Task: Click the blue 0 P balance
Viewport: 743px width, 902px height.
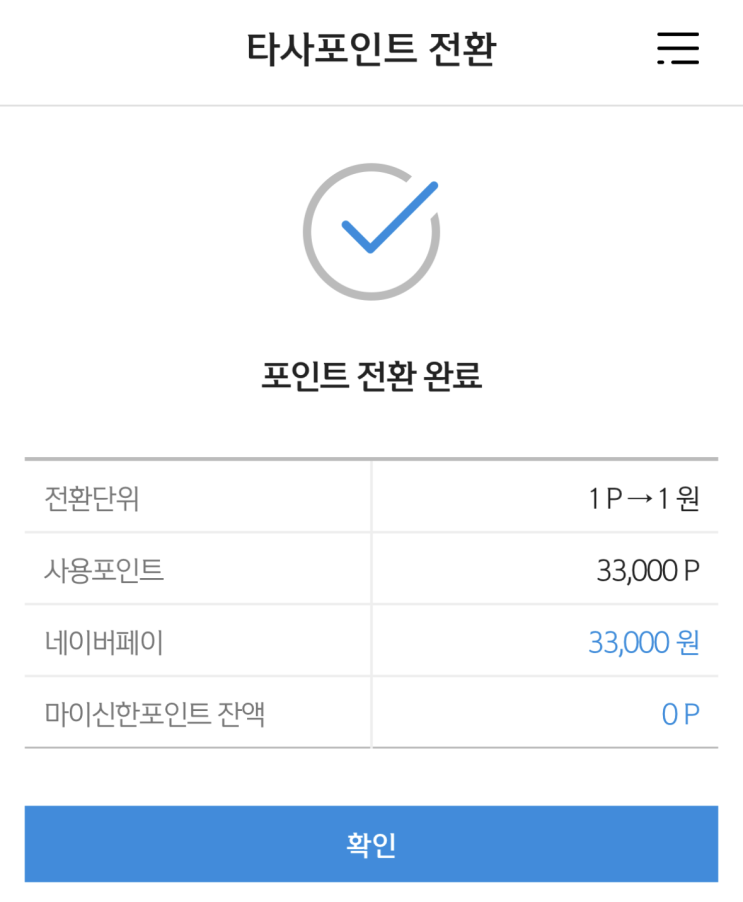Action: pyautogui.click(x=680, y=714)
